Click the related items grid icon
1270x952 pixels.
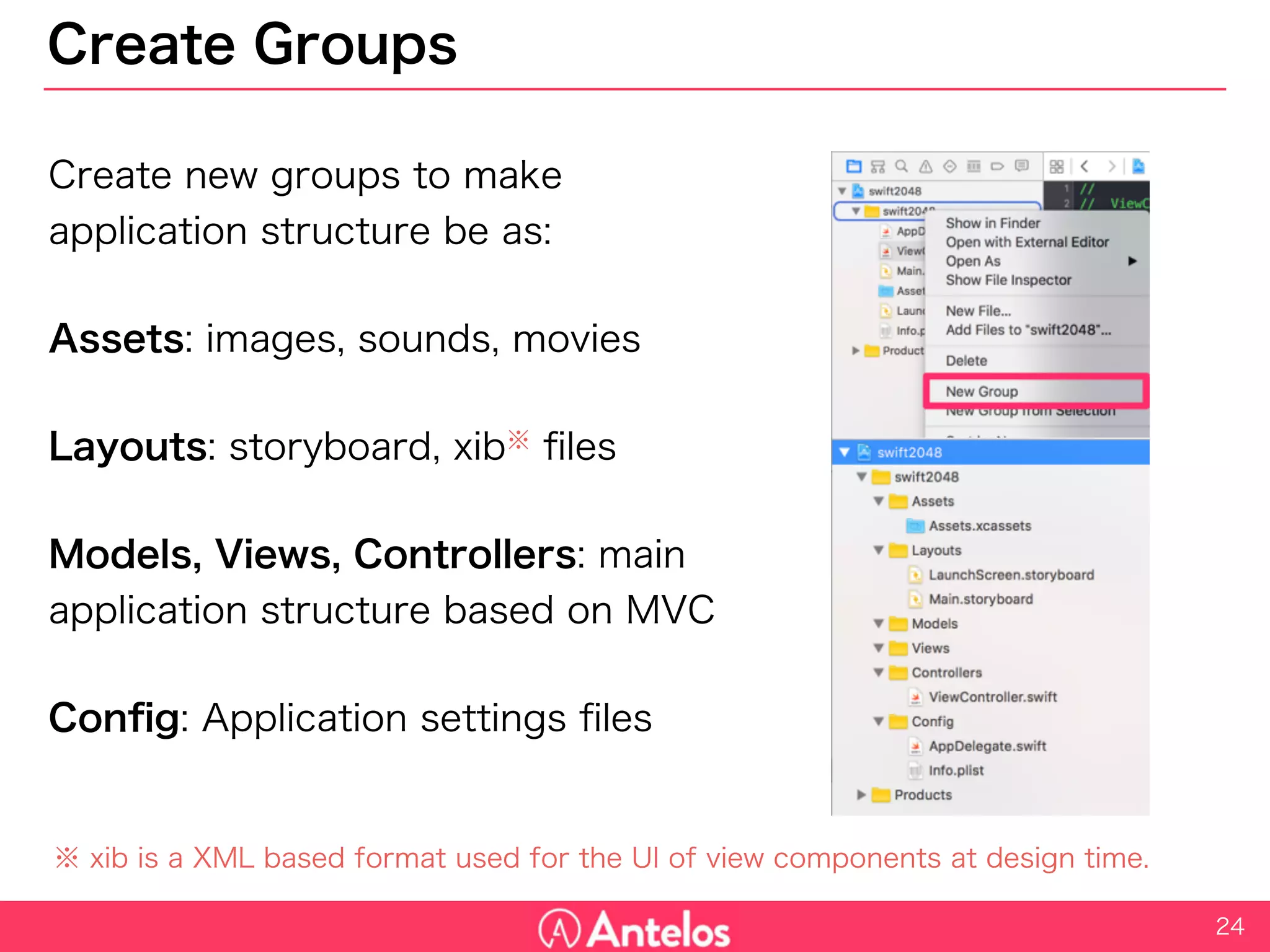coord(1057,166)
